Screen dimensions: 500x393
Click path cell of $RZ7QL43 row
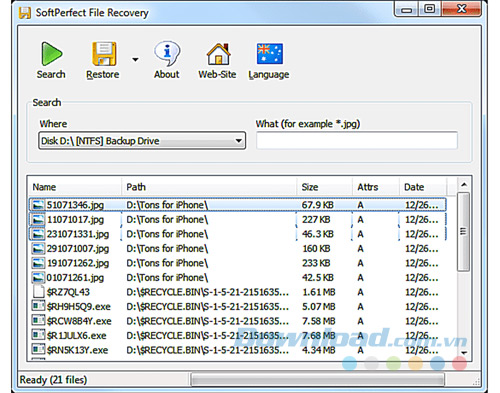(x=207, y=292)
